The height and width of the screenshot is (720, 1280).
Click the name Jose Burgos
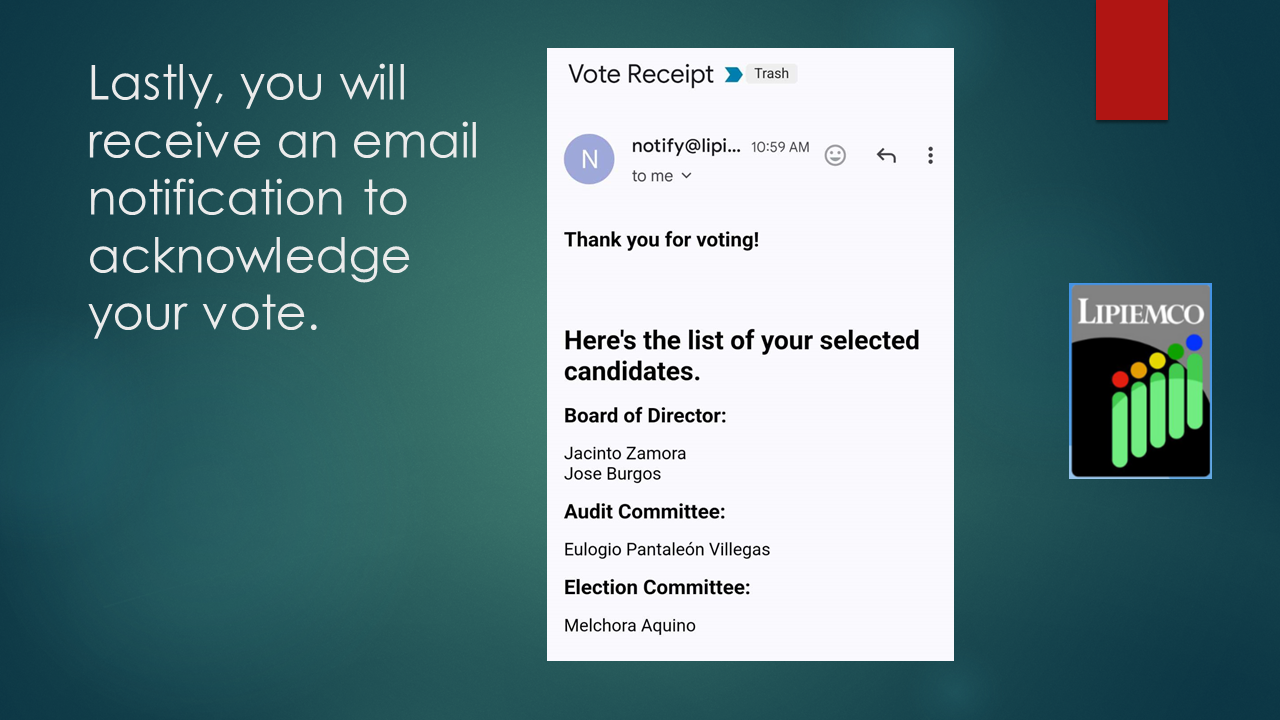point(612,474)
